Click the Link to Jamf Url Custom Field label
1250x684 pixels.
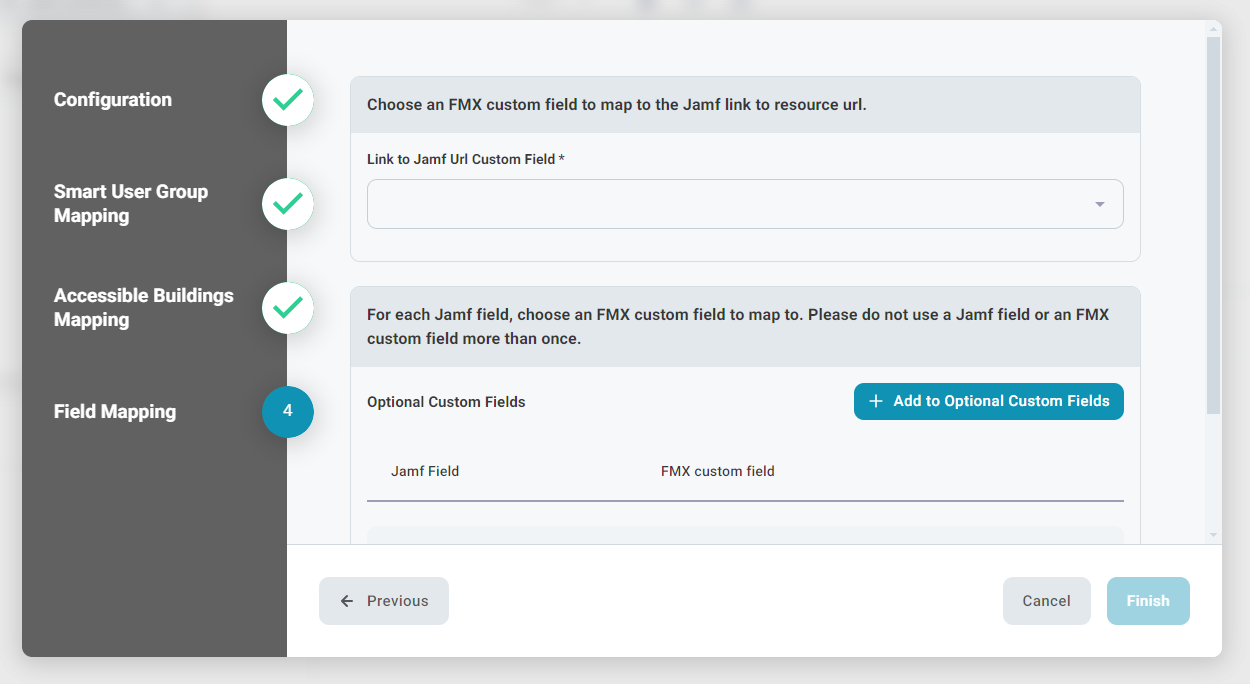coord(466,159)
